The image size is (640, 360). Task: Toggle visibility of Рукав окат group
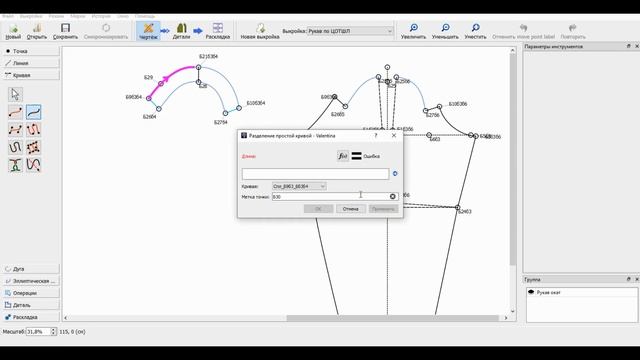tap(531, 292)
